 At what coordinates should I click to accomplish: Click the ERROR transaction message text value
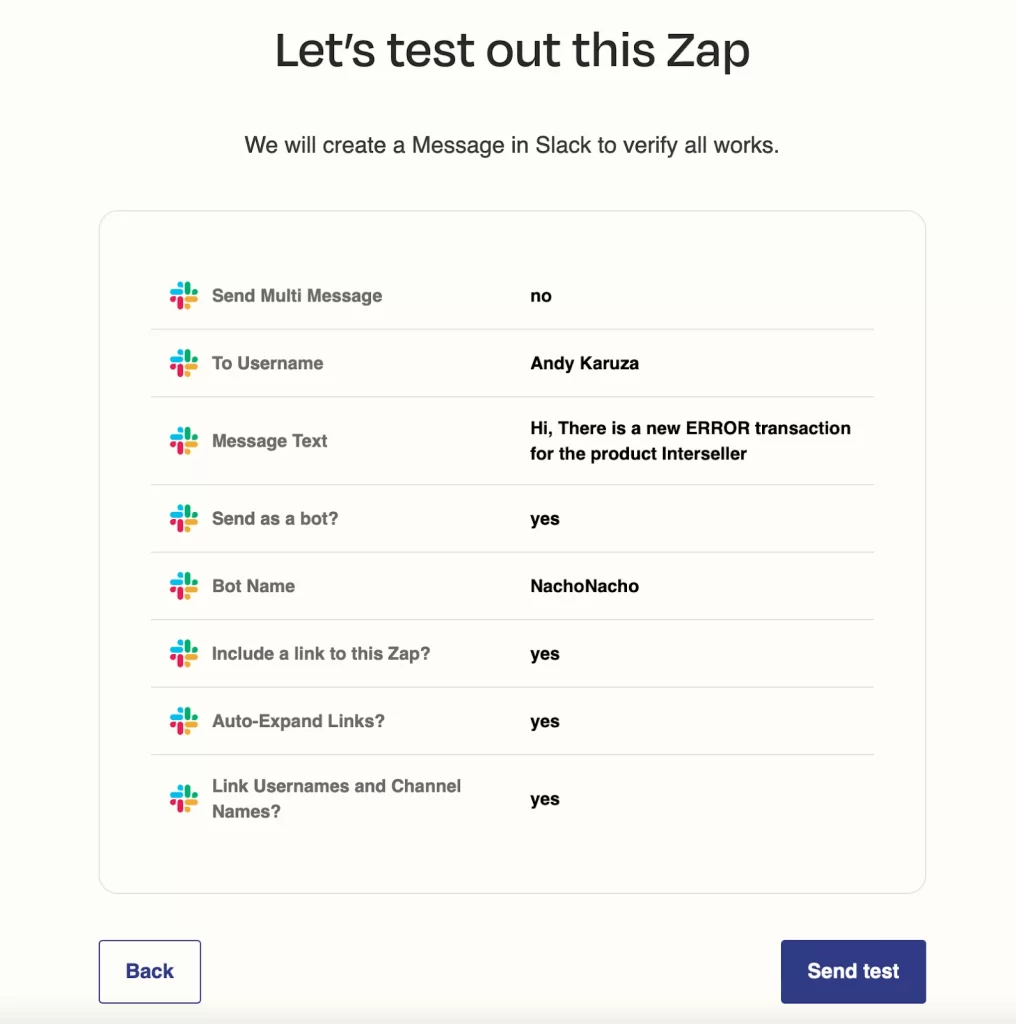[x=690, y=441]
